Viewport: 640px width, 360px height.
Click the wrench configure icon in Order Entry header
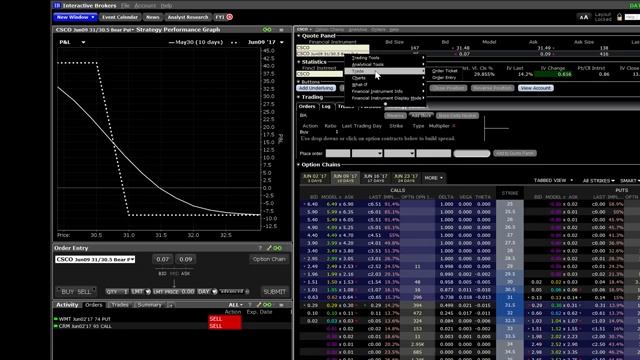coord(269,248)
